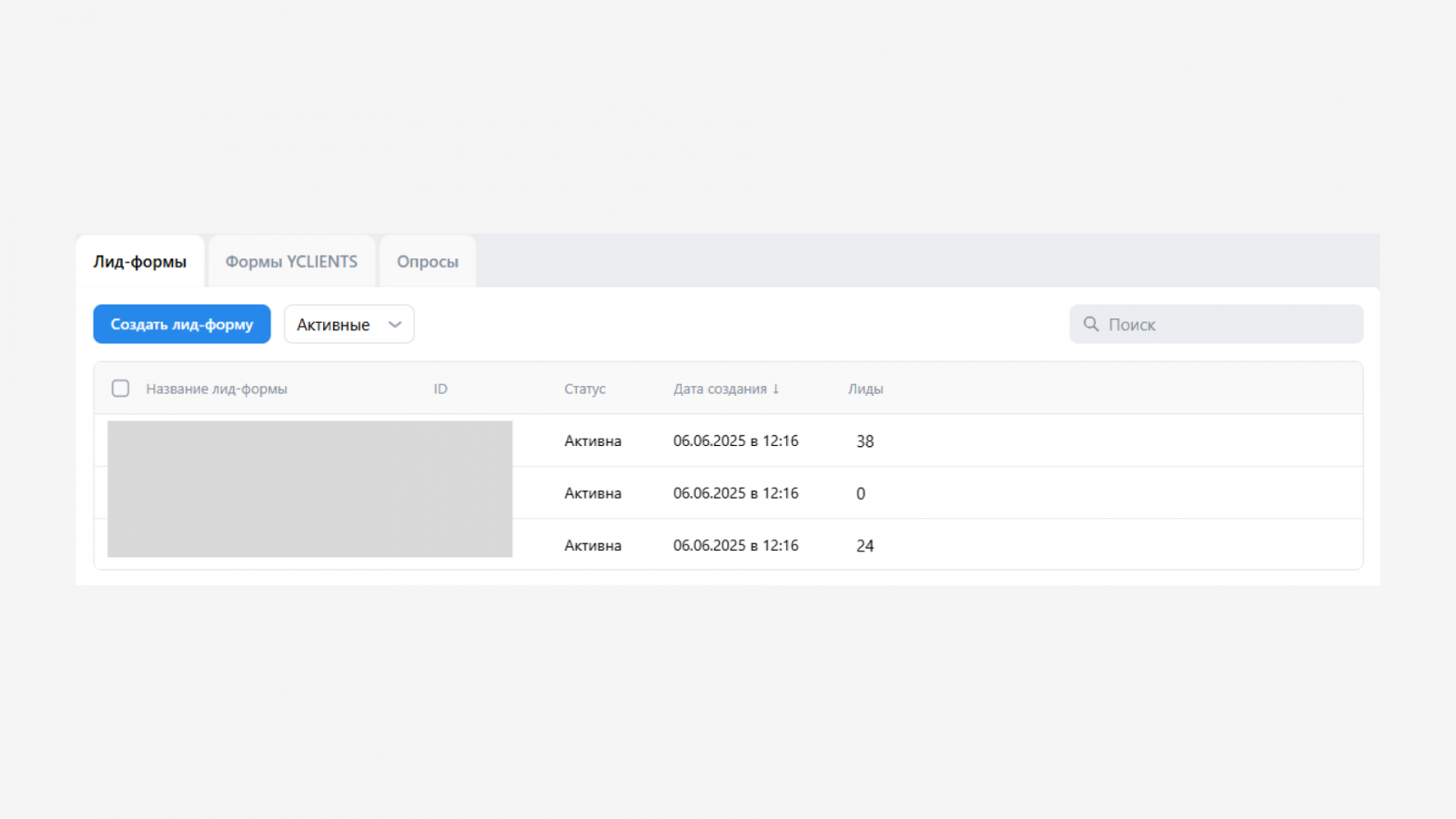Switch to the Формы YCLIENTS tab
Image resolution: width=1456 pixels, height=819 pixels.
pyautogui.click(x=291, y=262)
